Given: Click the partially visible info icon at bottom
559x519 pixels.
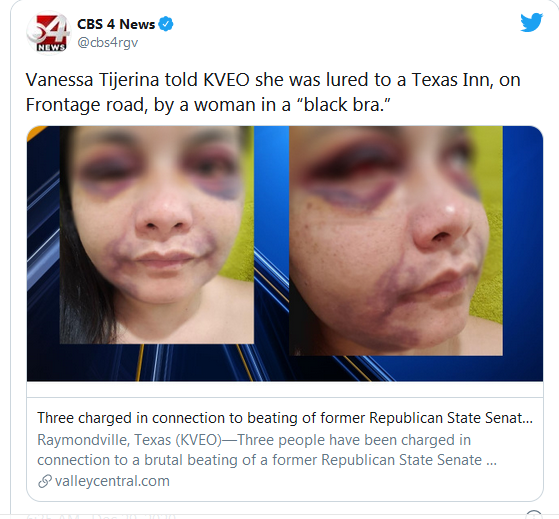Looking at the screenshot, I should [534, 515].
